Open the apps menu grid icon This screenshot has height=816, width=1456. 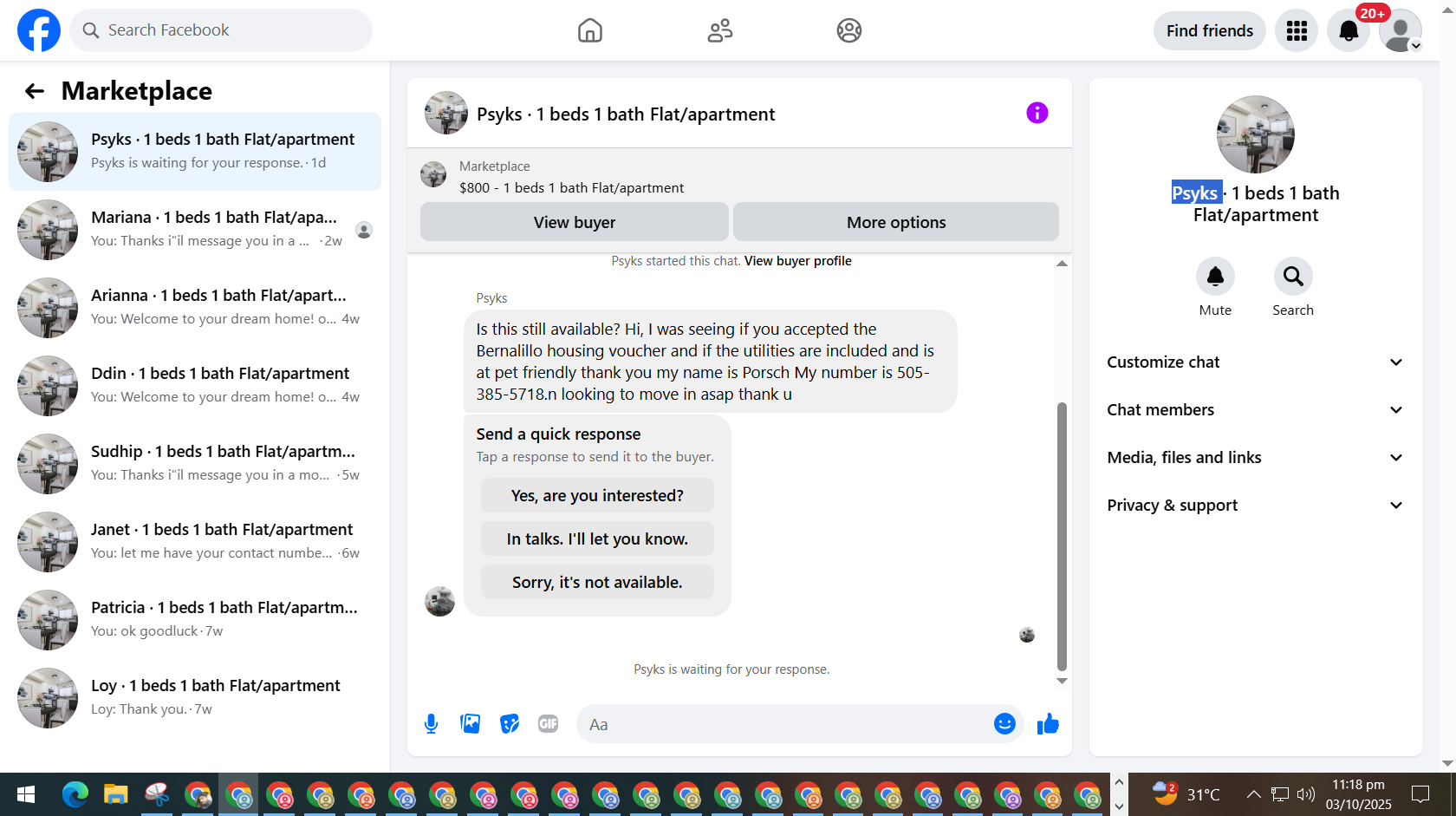[x=1297, y=30]
